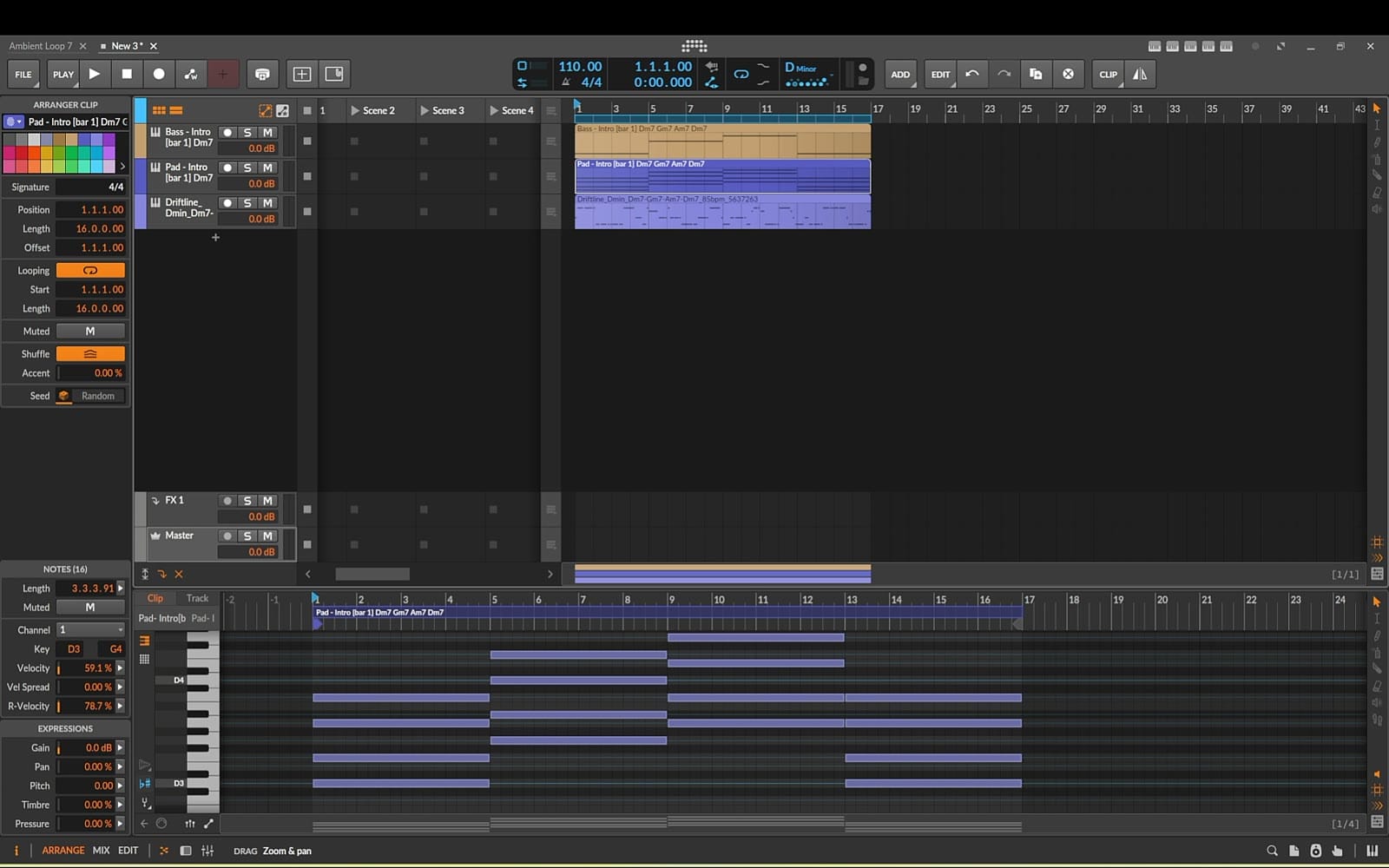Expand more colors in the palette
The image size is (1389, 868).
(122, 166)
